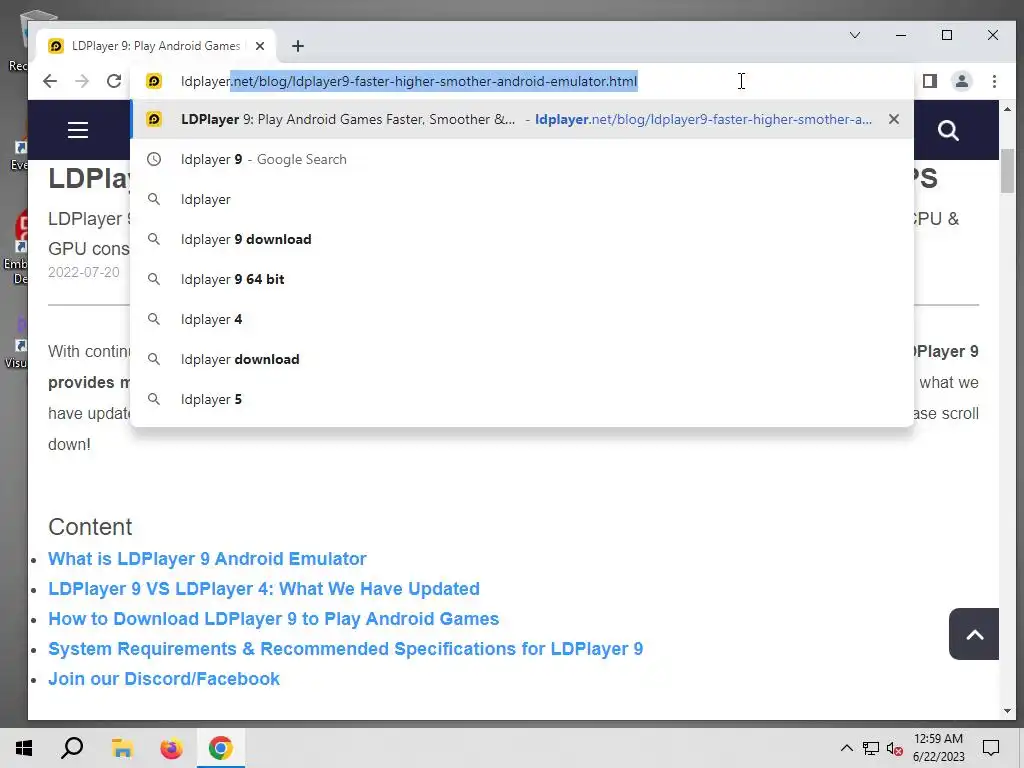This screenshot has height=768, width=1024.
Task: Select the LDPlayer 9 blog URL suggestion
Action: [522, 120]
